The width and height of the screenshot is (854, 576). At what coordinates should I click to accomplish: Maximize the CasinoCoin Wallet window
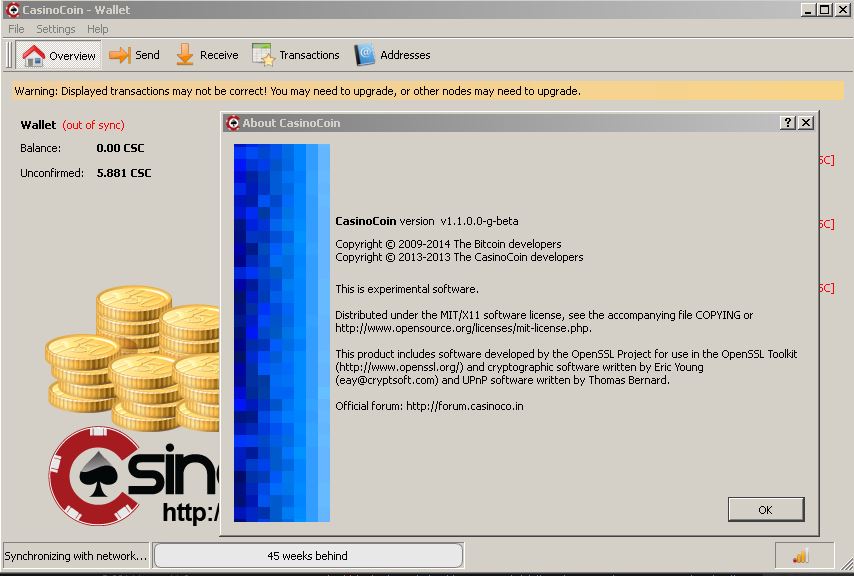click(x=825, y=10)
